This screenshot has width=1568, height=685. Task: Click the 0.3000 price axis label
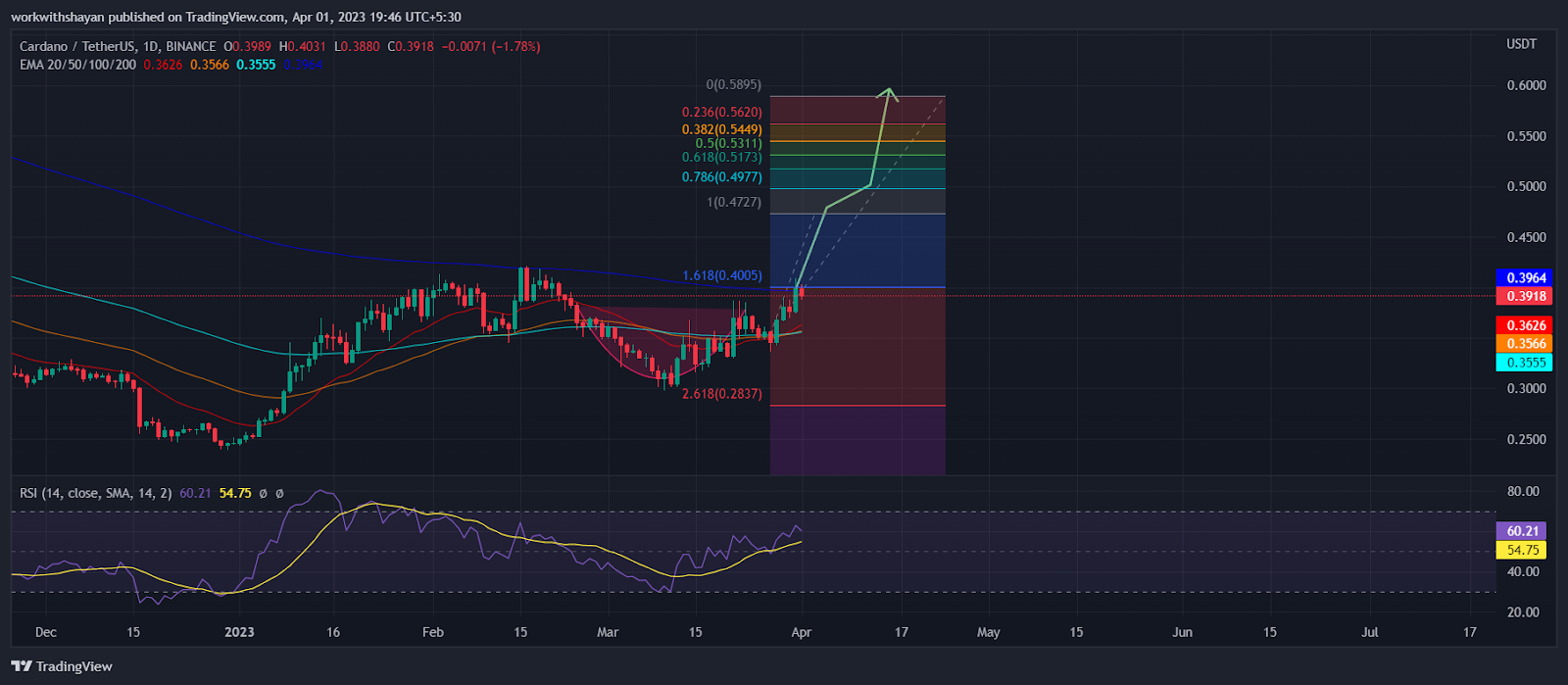click(x=1526, y=389)
